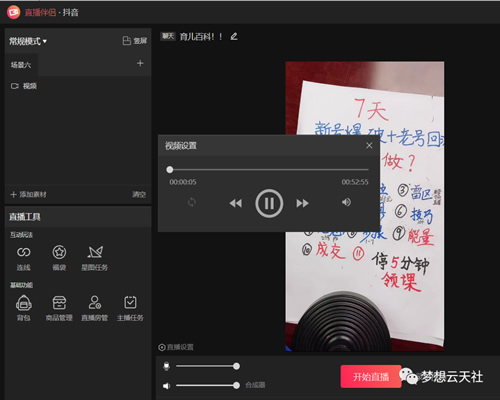Click the microphone volume slider handle

(x=236, y=366)
